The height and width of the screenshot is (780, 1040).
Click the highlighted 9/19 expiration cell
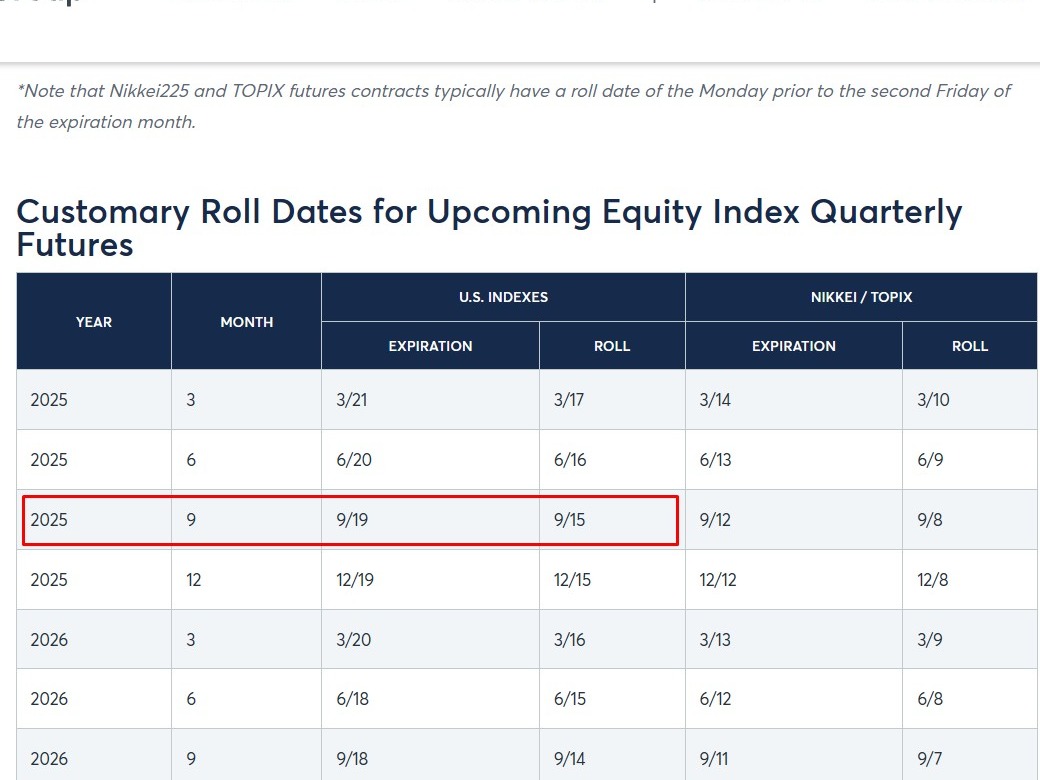(353, 520)
